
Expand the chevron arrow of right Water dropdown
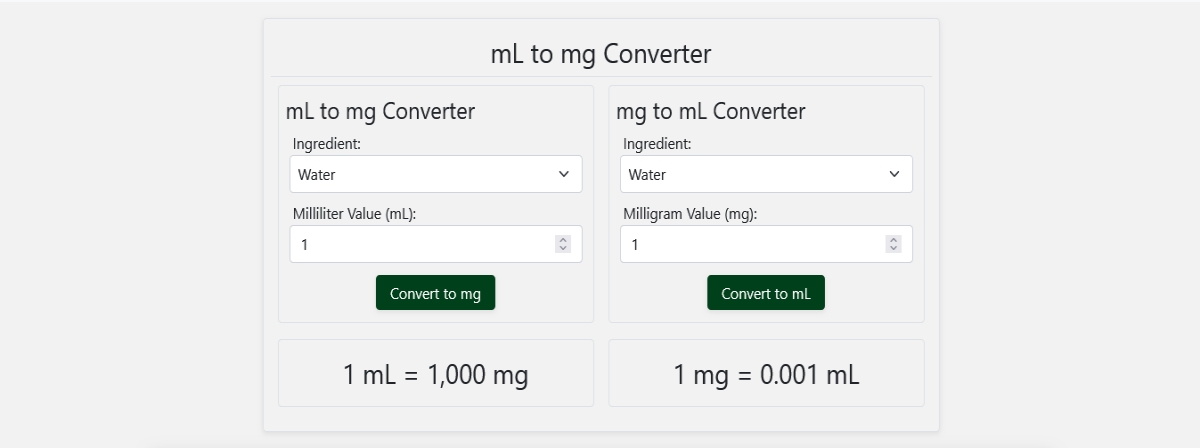click(x=894, y=174)
